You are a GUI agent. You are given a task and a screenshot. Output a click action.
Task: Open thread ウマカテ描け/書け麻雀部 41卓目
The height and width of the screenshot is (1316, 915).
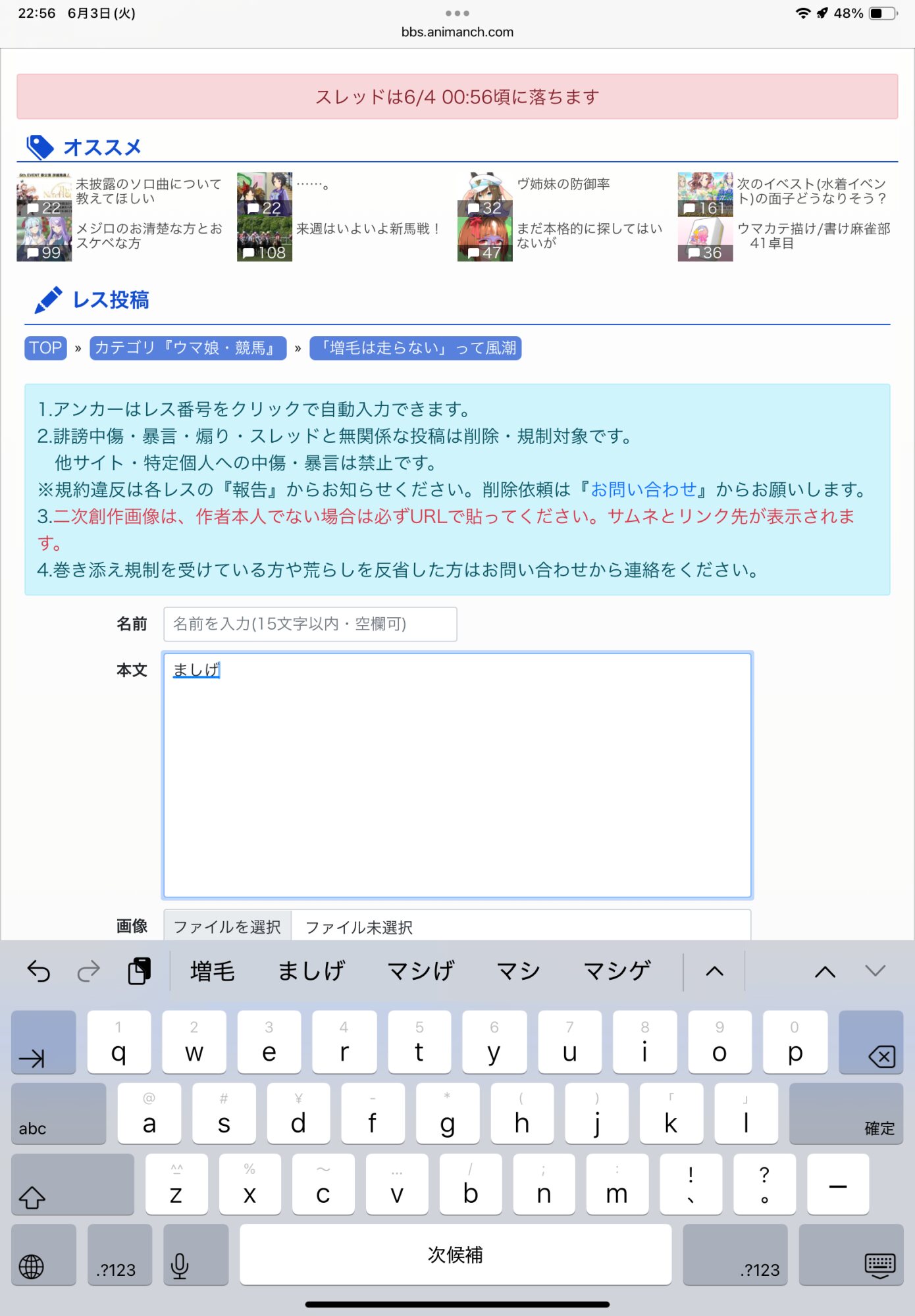[814, 236]
